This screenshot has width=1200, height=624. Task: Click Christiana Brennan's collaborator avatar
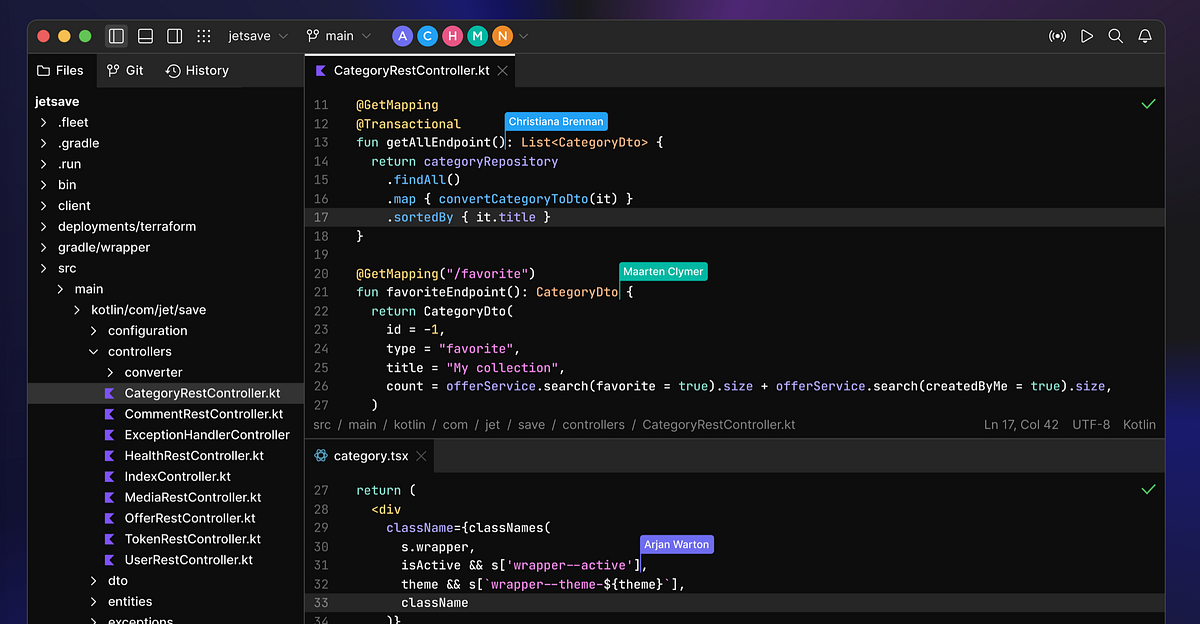427,35
